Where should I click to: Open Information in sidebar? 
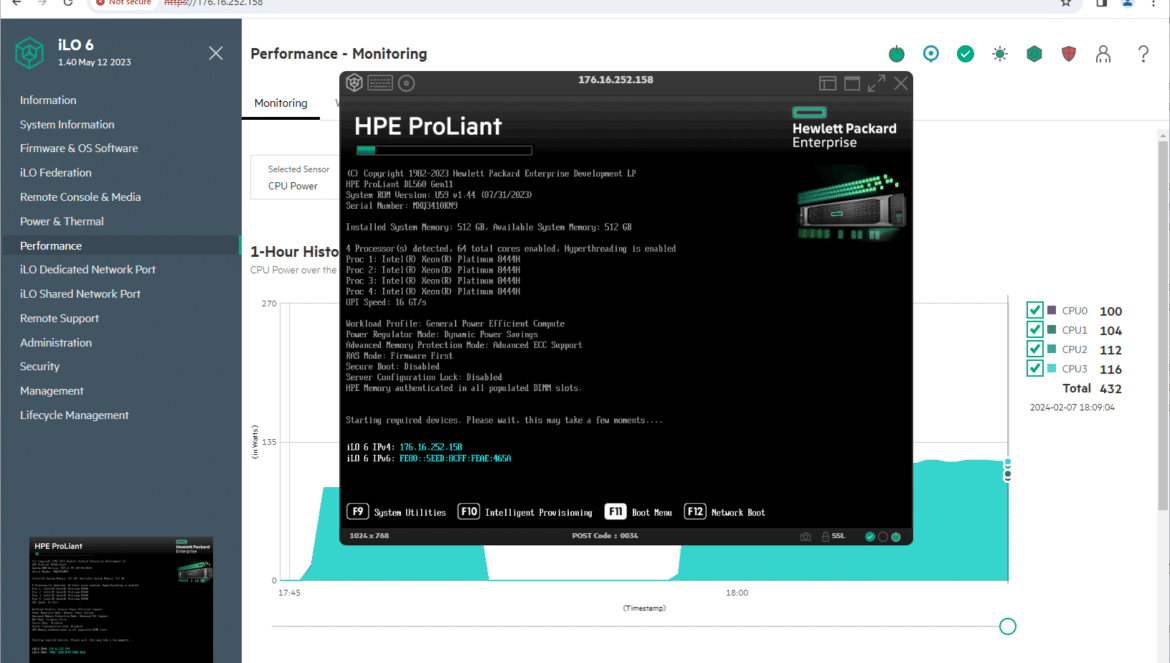(x=48, y=100)
